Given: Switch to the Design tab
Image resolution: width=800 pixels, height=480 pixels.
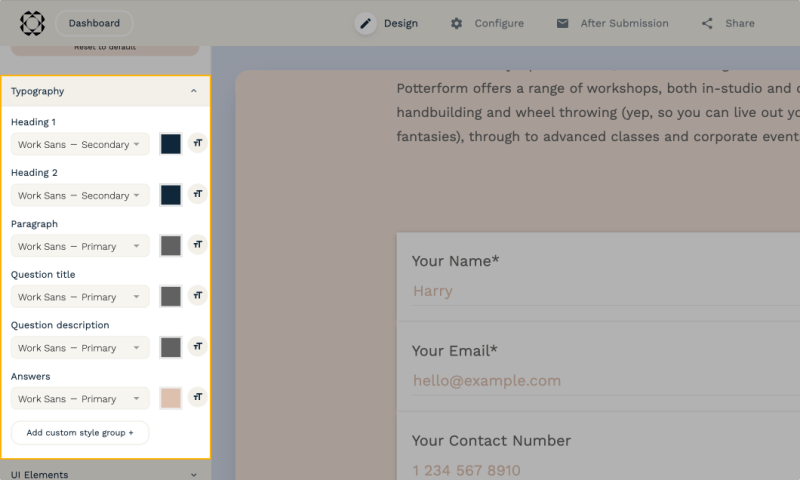Looking at the screenshot, I should 387,23.
